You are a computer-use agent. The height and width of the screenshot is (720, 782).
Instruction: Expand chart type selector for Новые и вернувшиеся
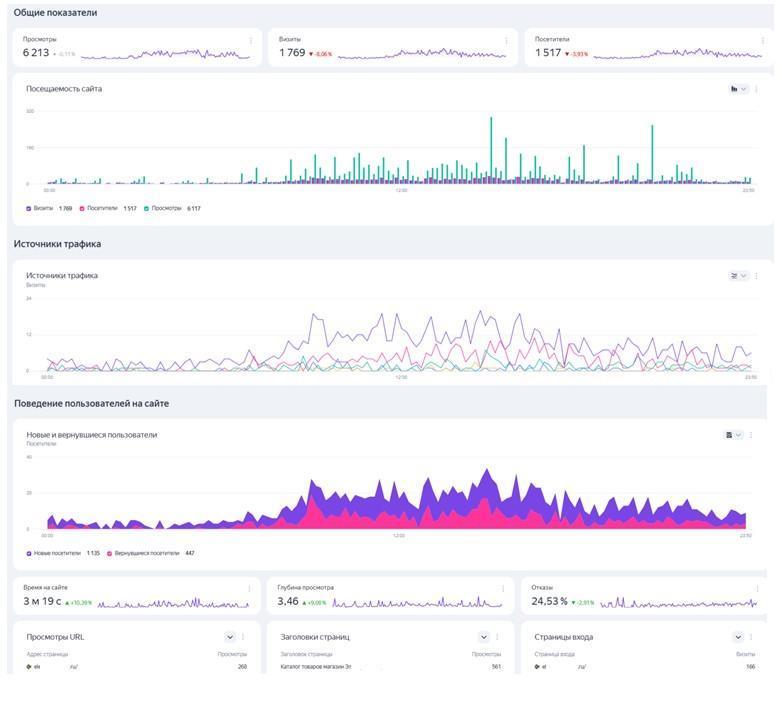pyautogui.click(x=734, y=435)
